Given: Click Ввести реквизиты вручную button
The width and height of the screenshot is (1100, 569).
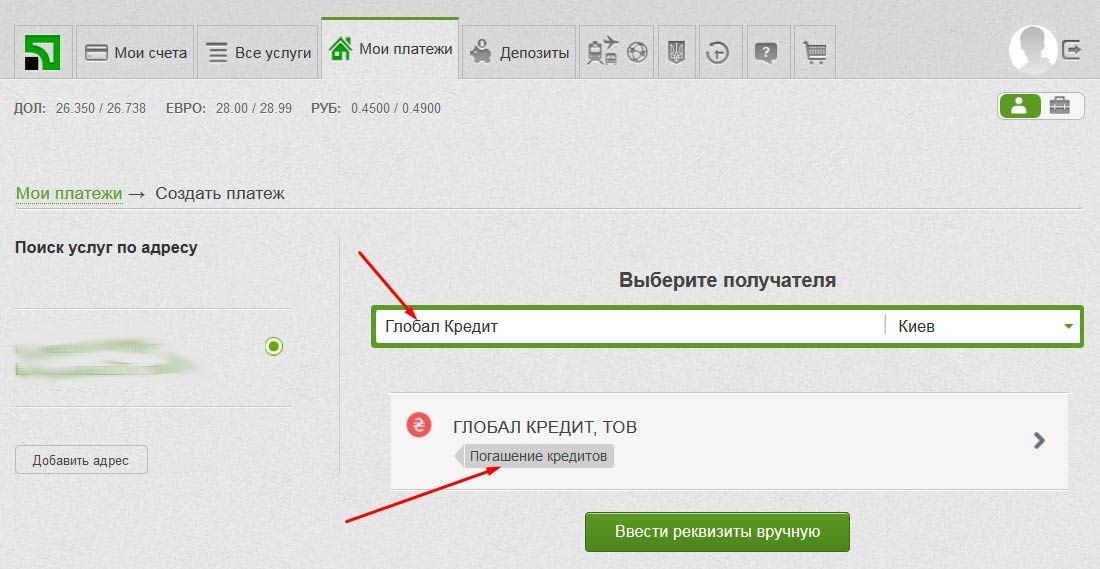Looking at the screenshot, I should (x=717, y=532).
